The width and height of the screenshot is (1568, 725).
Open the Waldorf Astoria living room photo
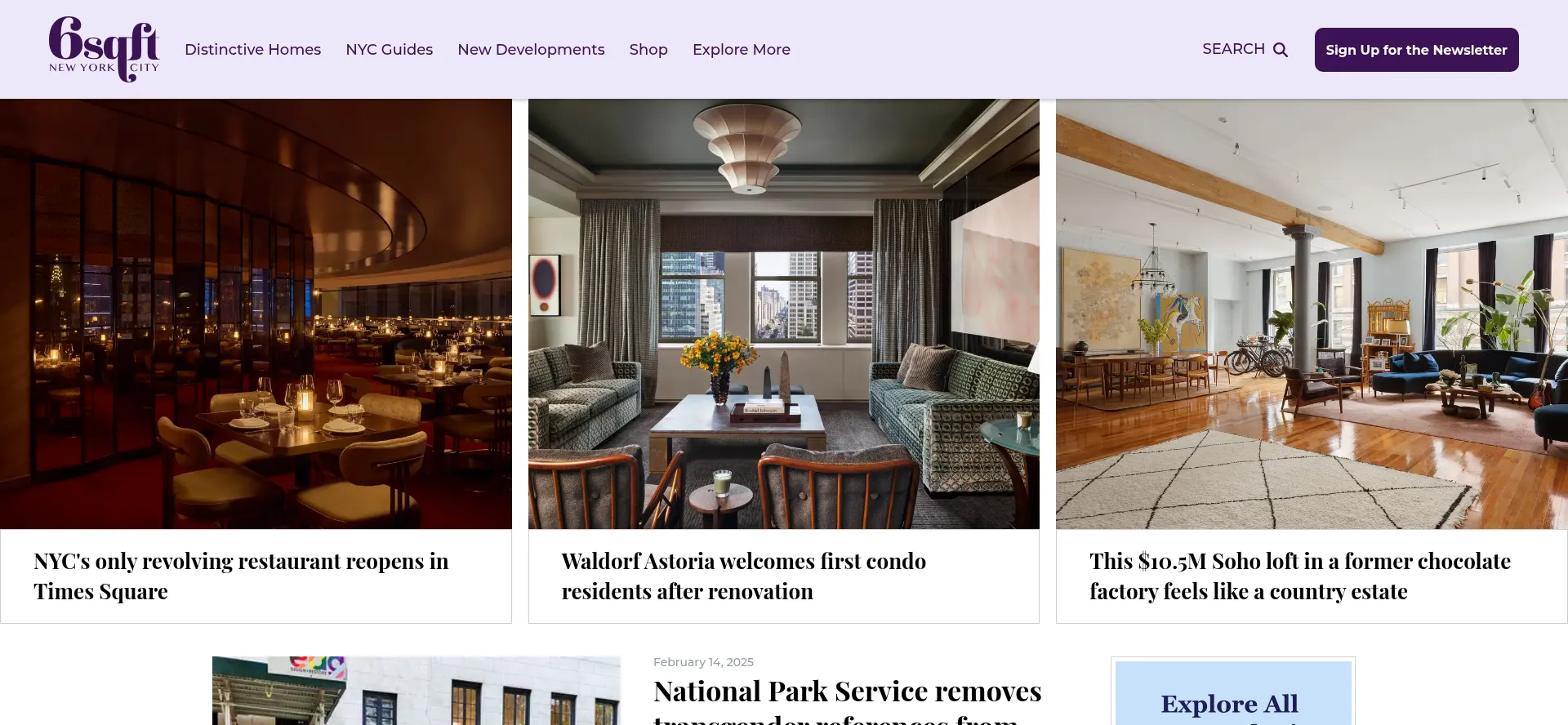(784, 314)
